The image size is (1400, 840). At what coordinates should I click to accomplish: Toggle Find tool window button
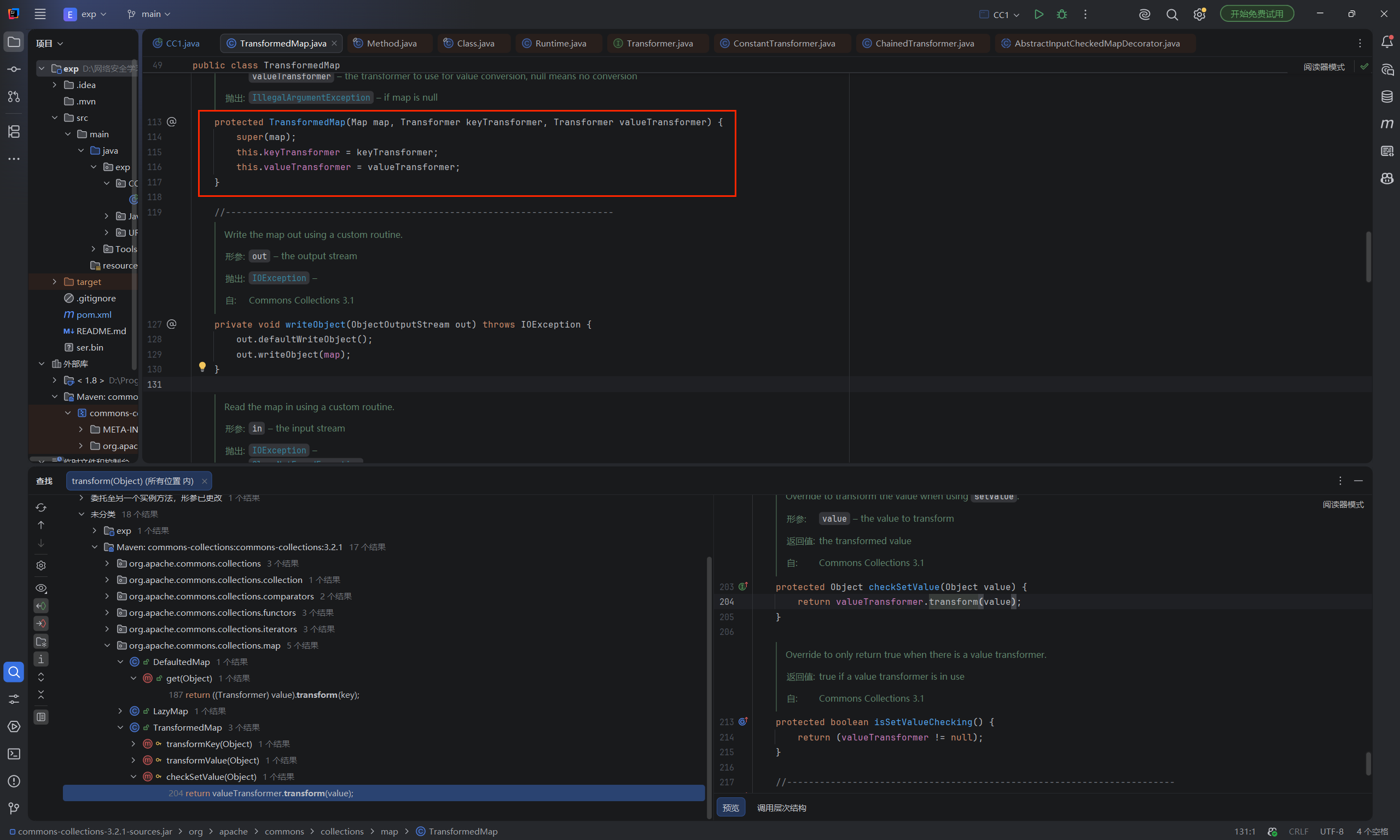coord(14,673)
